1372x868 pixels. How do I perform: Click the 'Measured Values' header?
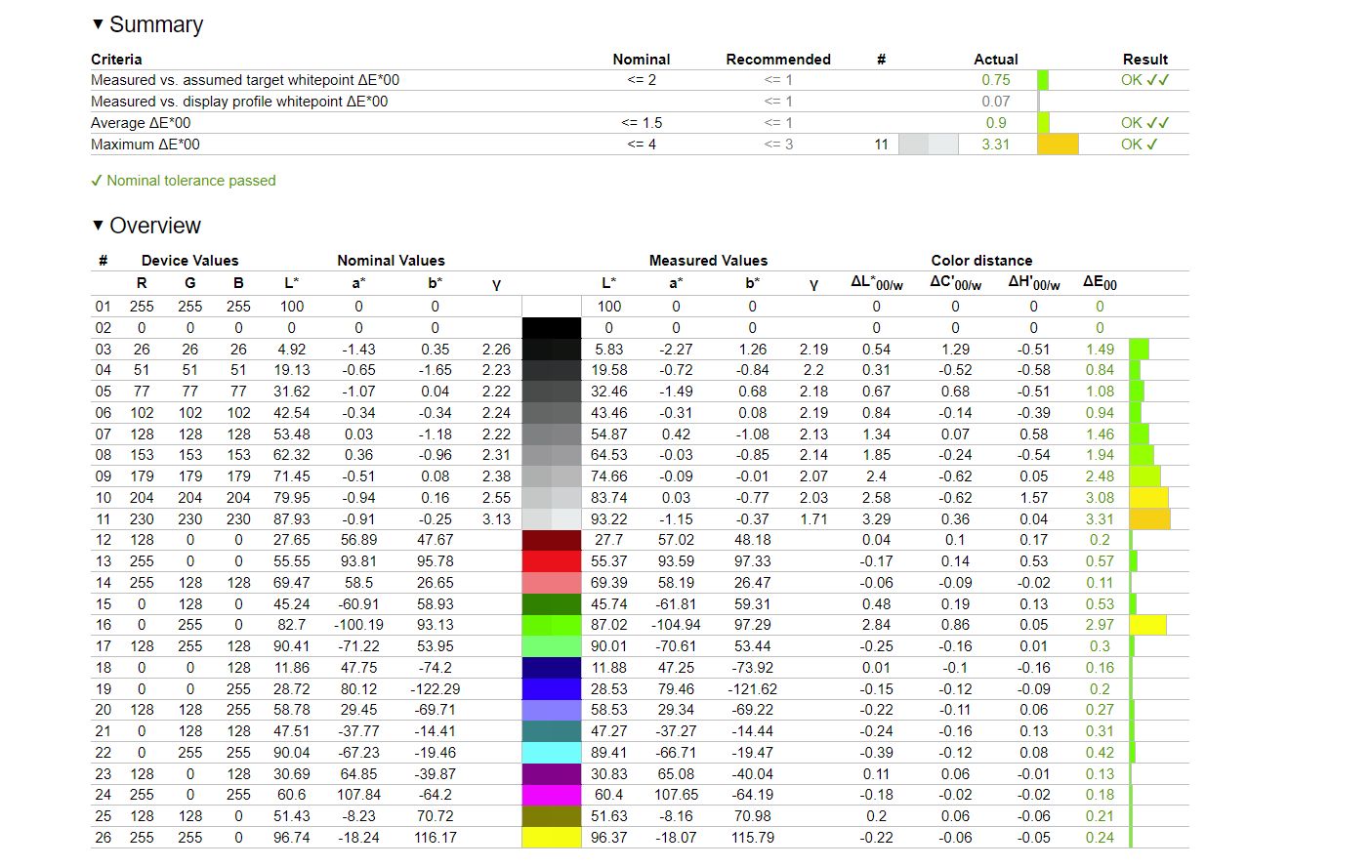pyautogui.click(x=708, y=261)
